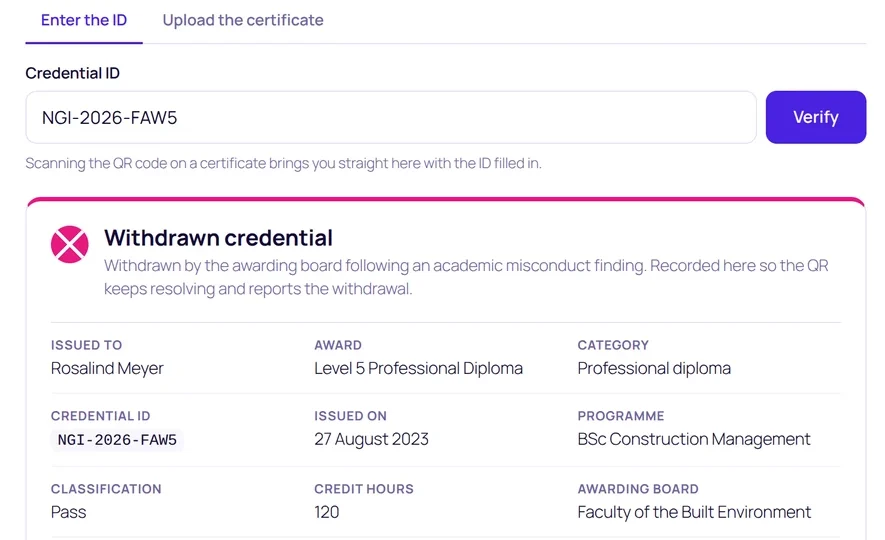Click the CREDENTIAL ID label in results
885x540 pixels.
coord(100,416)
